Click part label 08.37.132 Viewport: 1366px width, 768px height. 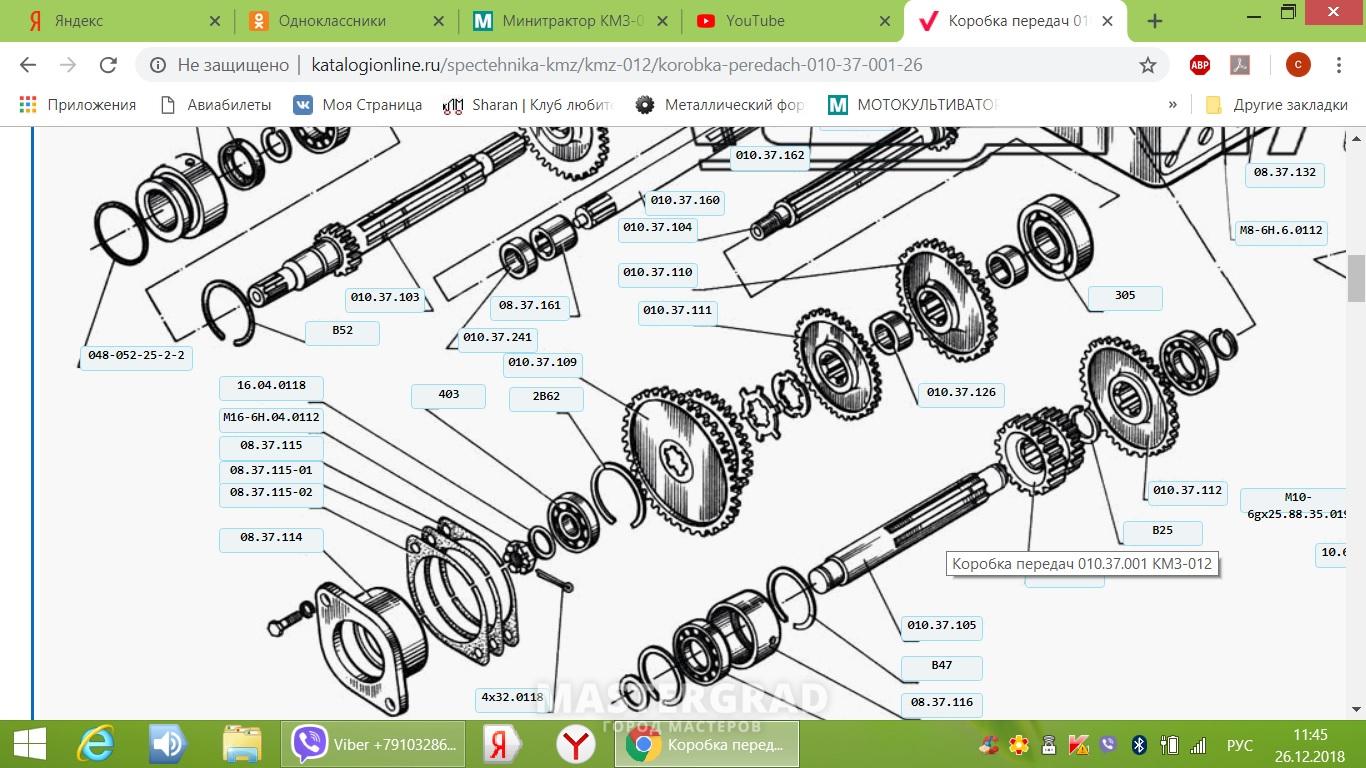coord(1285,173)
